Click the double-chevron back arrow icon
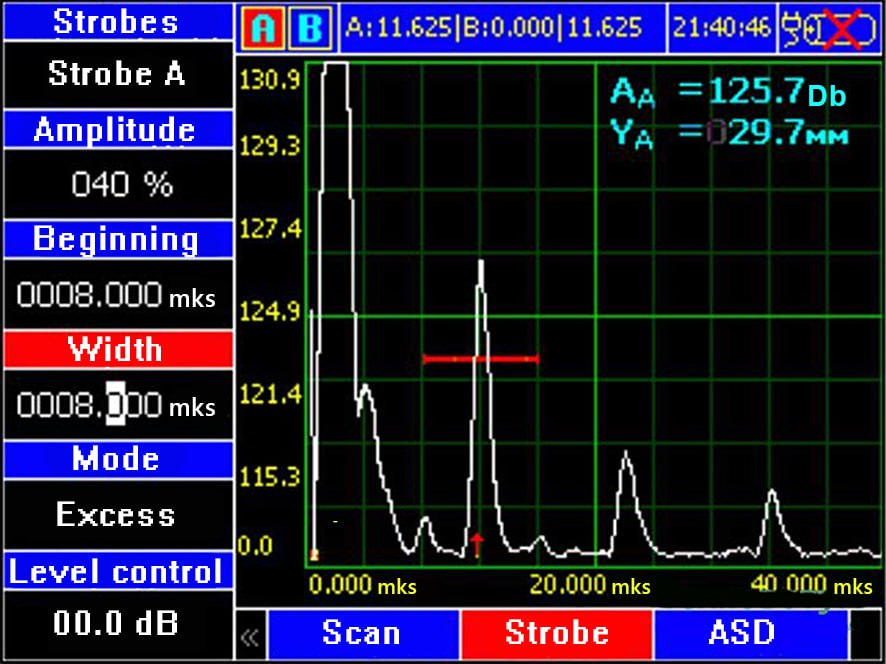 (249, 636)
